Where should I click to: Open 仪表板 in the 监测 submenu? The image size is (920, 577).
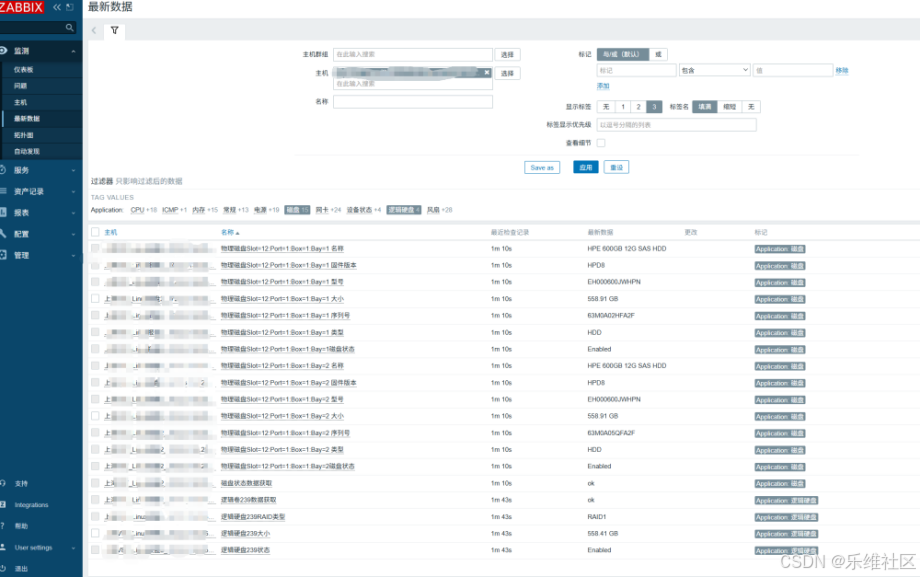(23, 69)
